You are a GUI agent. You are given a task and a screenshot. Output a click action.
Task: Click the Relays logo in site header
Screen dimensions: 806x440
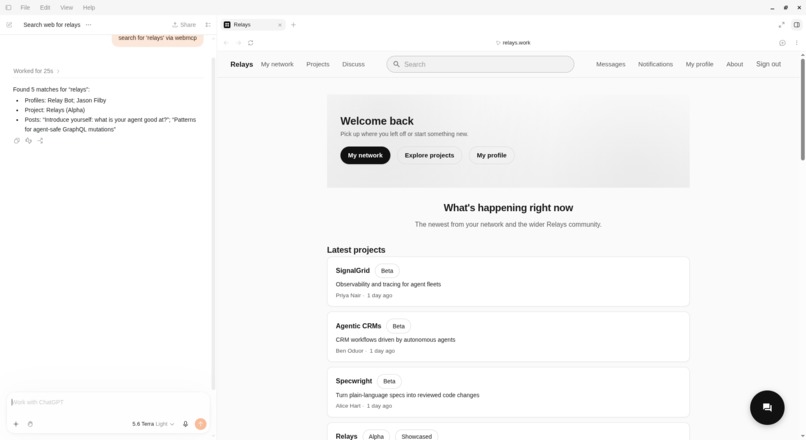click(242, 64)
